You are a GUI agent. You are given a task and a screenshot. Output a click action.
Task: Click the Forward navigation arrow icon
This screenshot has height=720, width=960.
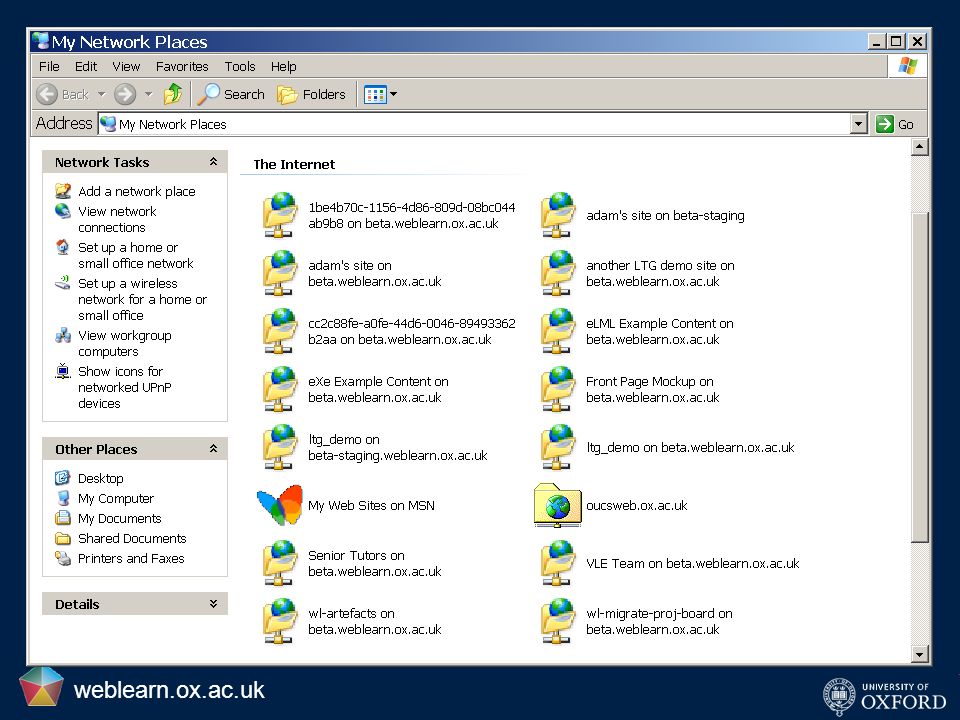[x=125, y=94]
